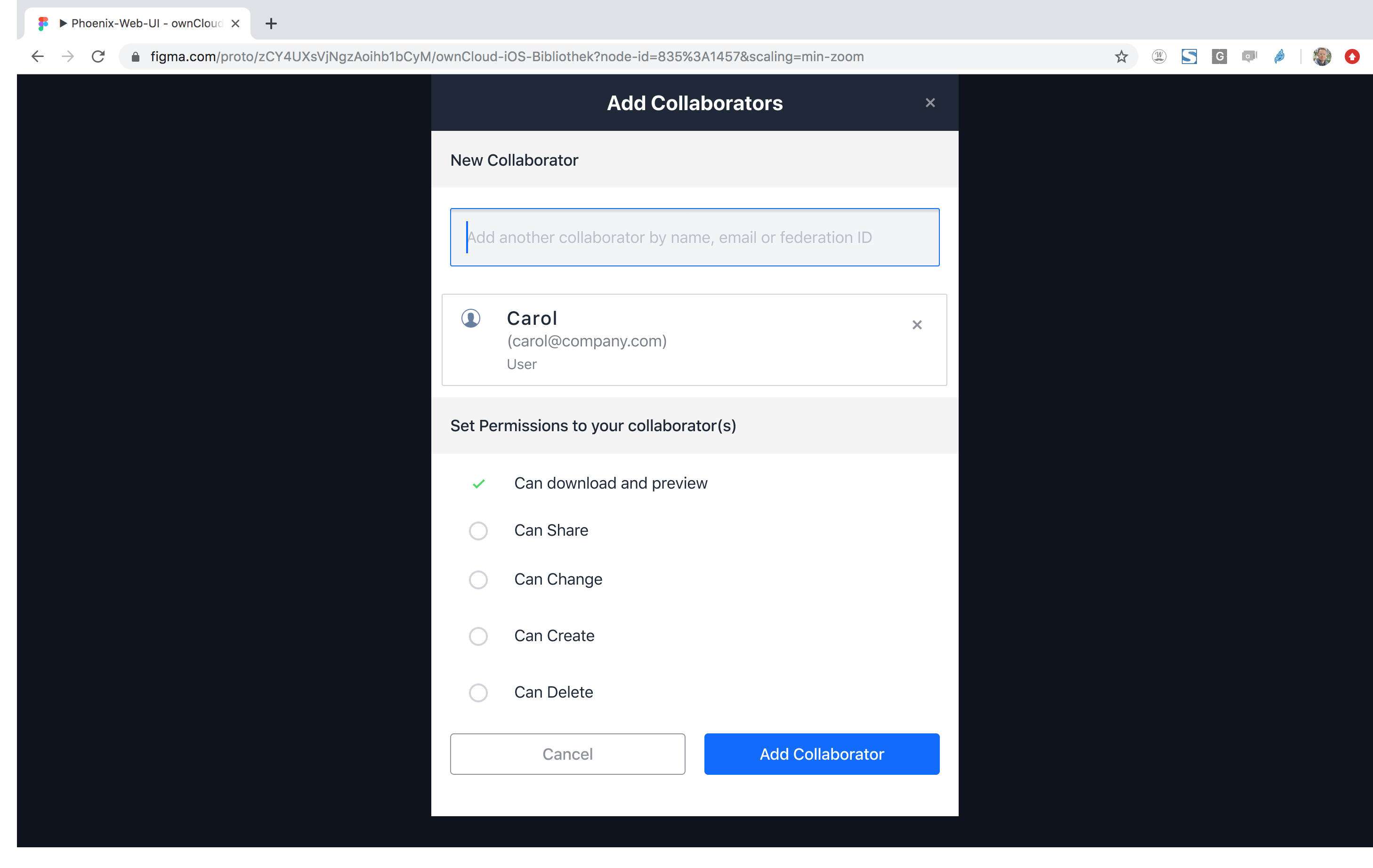Toggle the Can download and preview checkmark
This screenshot has height=868, width=1373.
(478, 483)
